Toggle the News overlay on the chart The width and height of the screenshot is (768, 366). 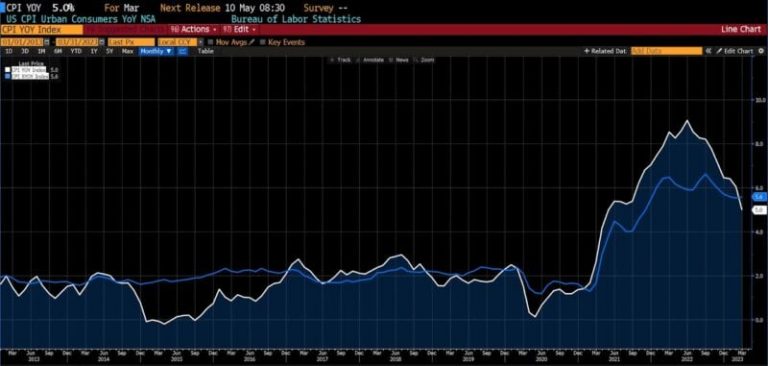tap(400, 60)
